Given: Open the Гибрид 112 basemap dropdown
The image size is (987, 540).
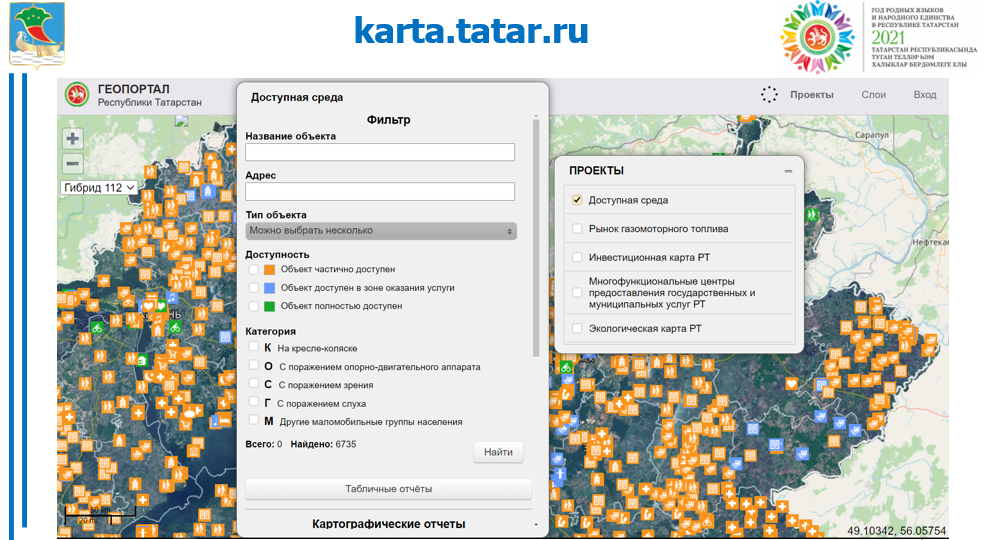Looking at the screenshot, I should pyautogui.click(x=99, y=187).
